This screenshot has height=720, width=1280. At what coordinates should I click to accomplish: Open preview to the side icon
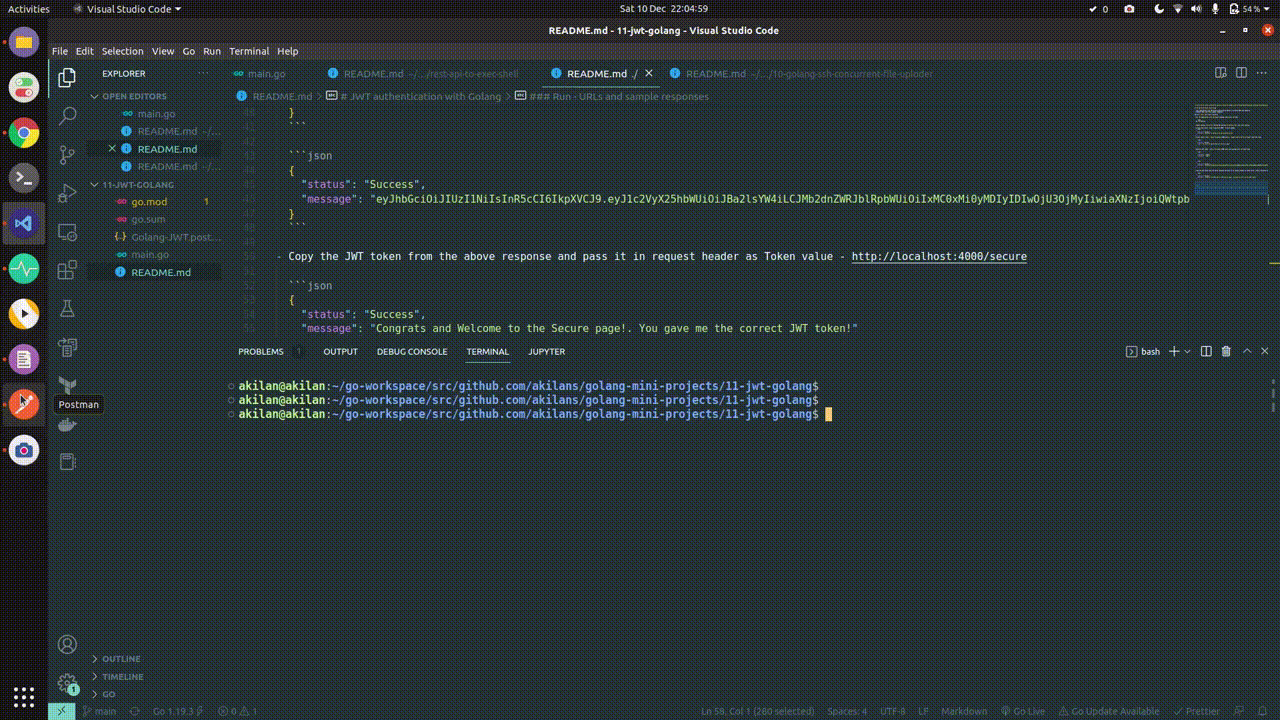pyautogui.click(x=1220, y=73)
